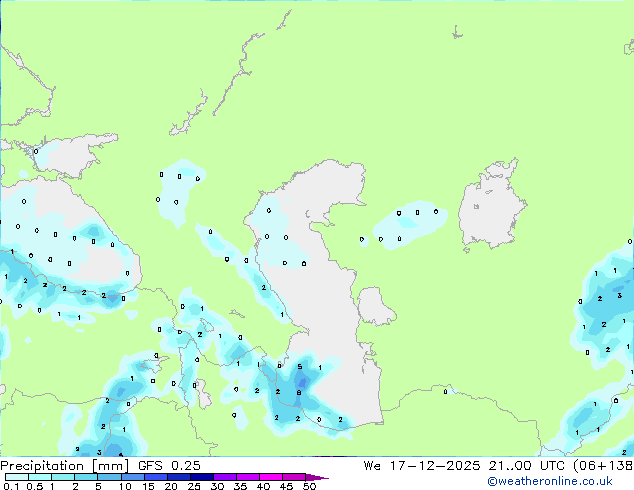Click the '15' legend scale label
Screen dimensions: 634x490
(x=148, y=486)
